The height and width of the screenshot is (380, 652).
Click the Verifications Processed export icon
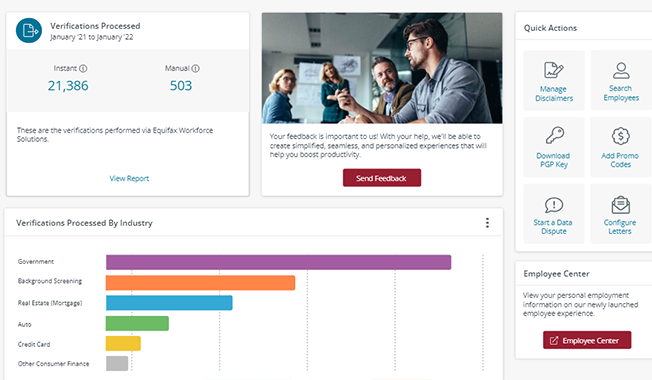tap(29, 30)
